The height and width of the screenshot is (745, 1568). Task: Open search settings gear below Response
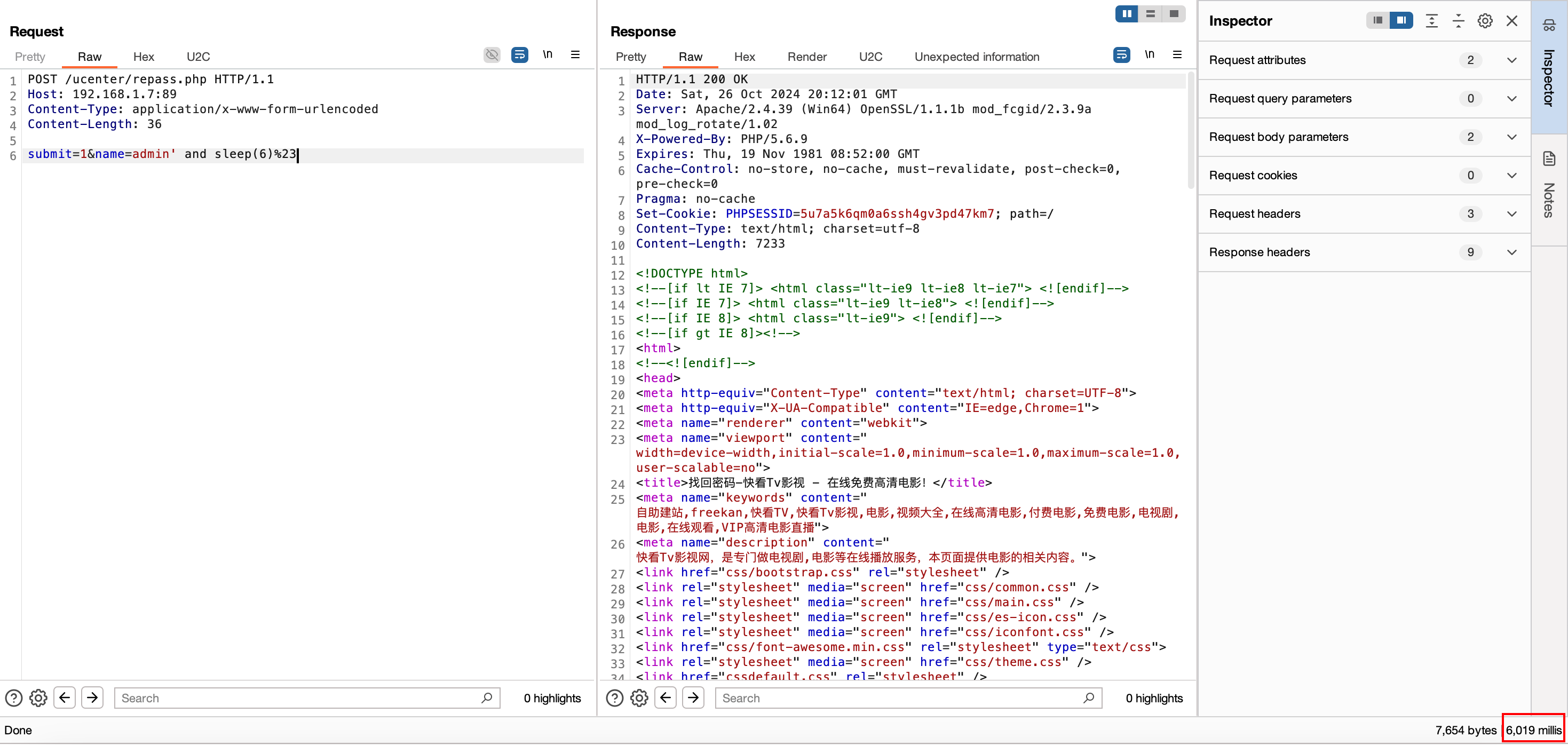639,698
